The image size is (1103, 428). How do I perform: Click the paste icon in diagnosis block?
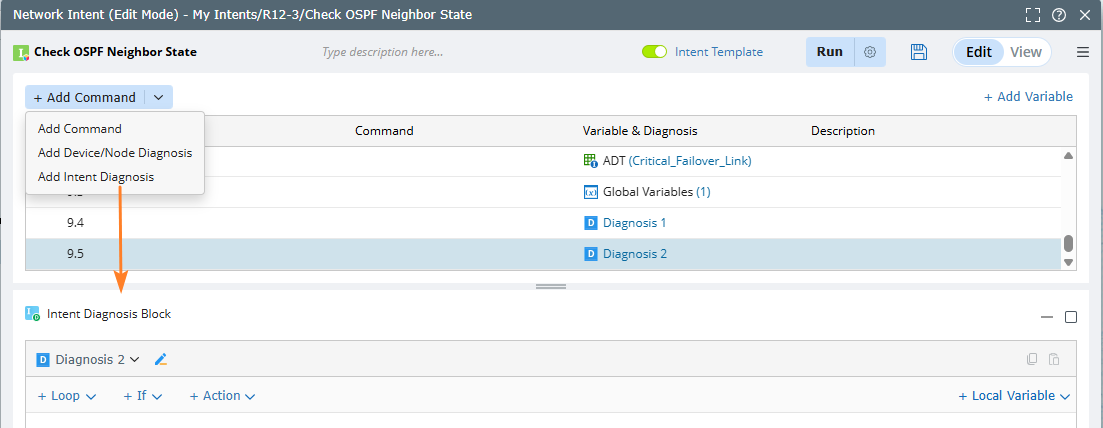(1054, 360)
